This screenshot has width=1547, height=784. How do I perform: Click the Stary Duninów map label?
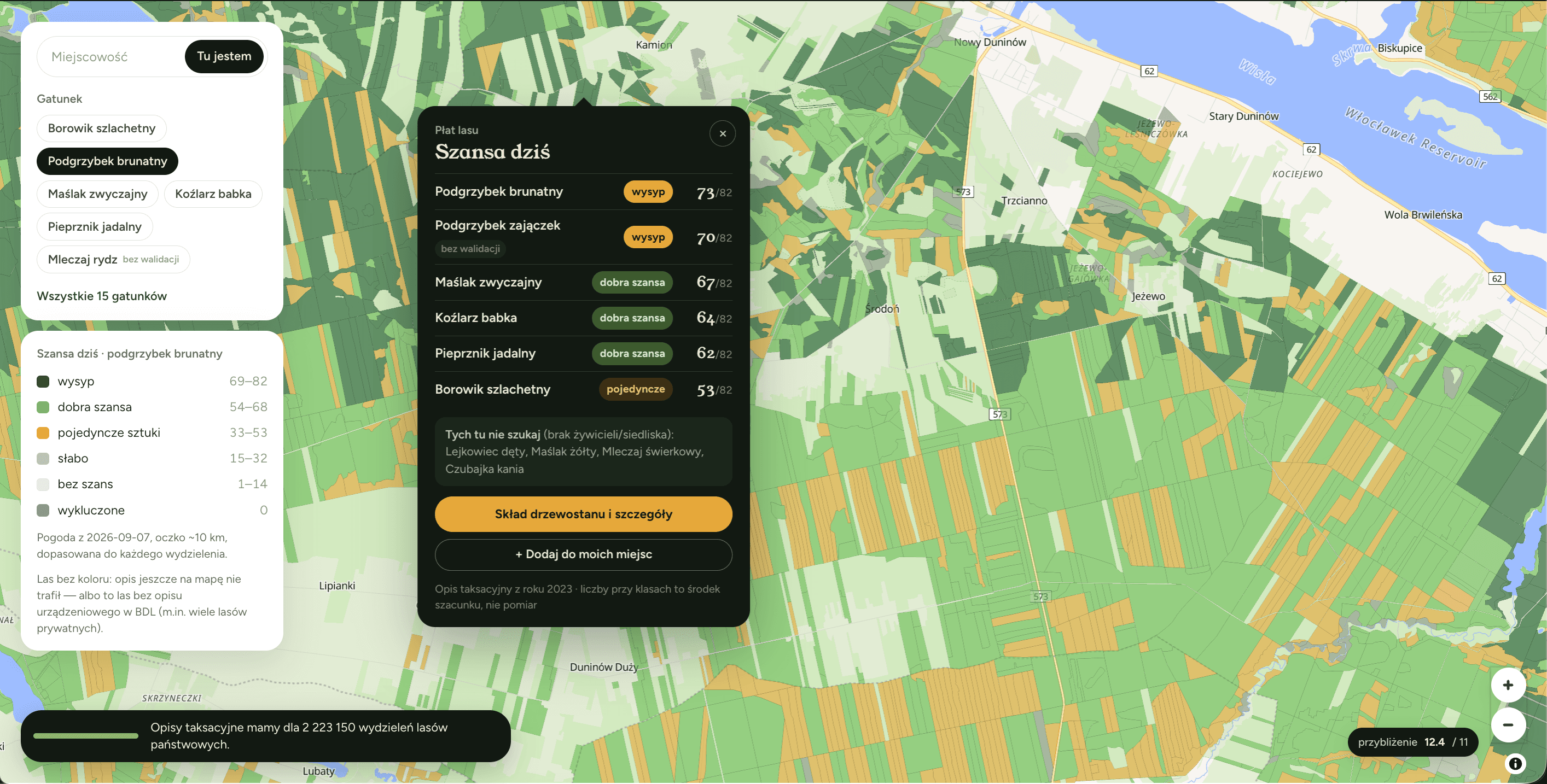[1244, 116]
